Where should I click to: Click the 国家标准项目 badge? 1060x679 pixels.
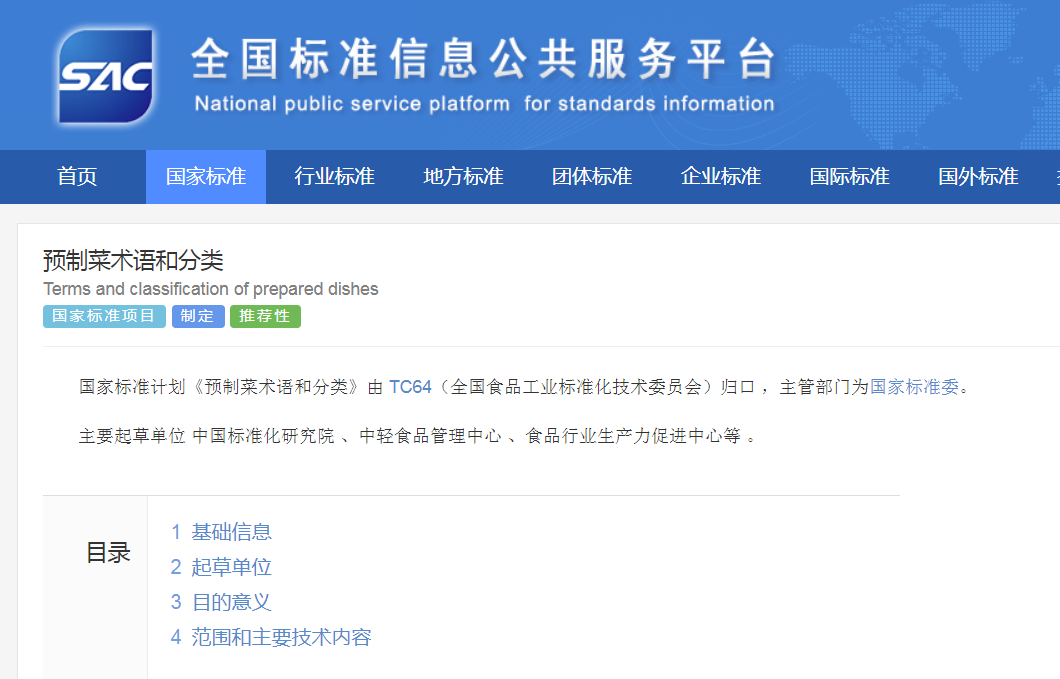click(x=103, y=316)
